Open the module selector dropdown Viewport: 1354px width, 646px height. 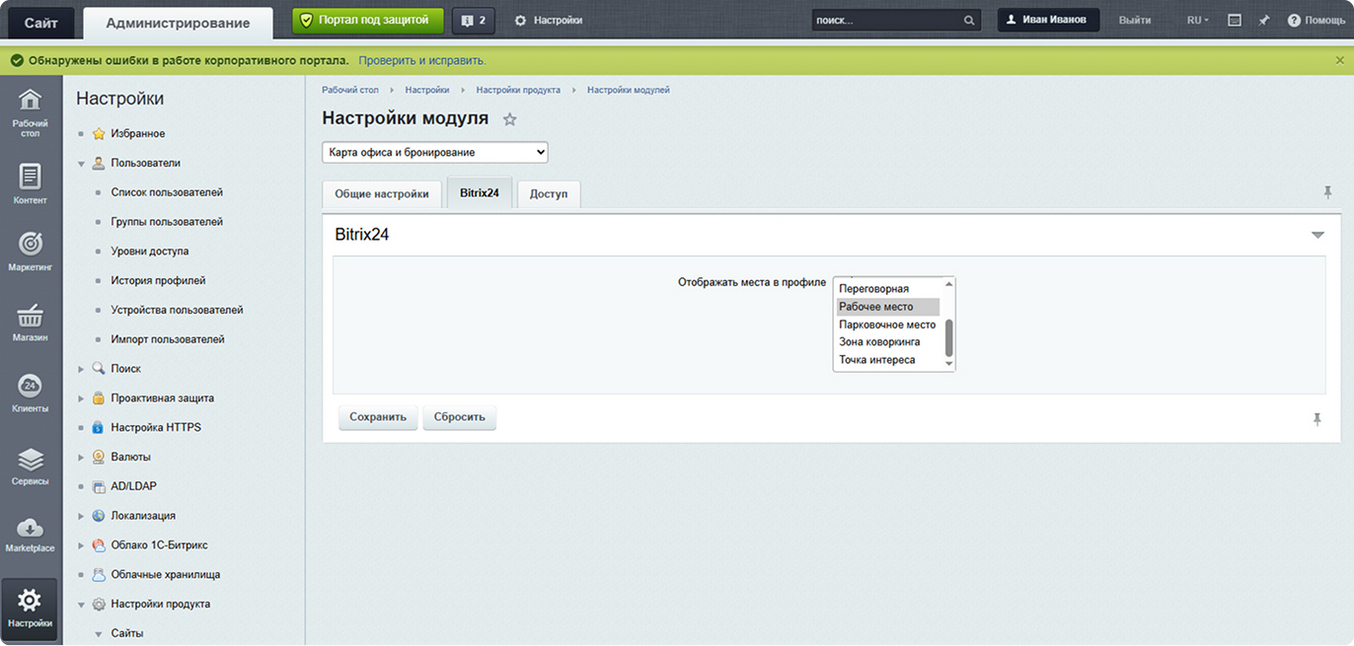tap(435, 152)
